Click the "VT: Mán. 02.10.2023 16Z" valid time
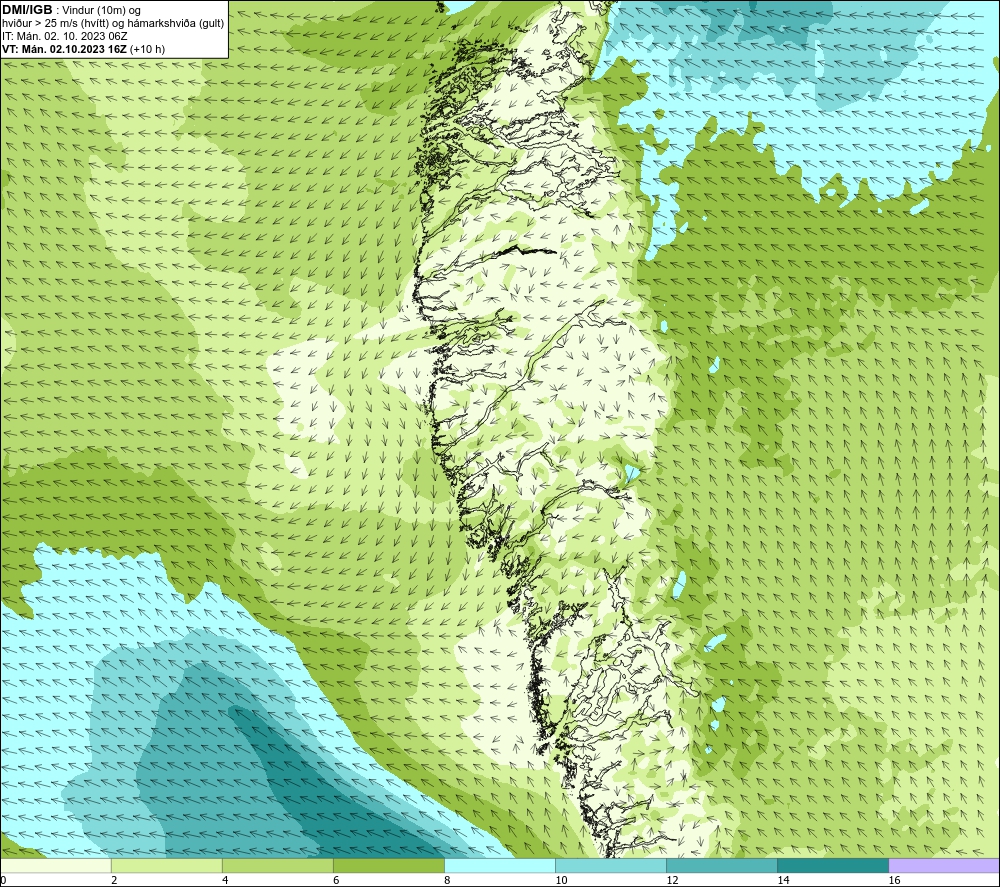The width and height of the screenshot is (1000, 887). pos(64,49)
